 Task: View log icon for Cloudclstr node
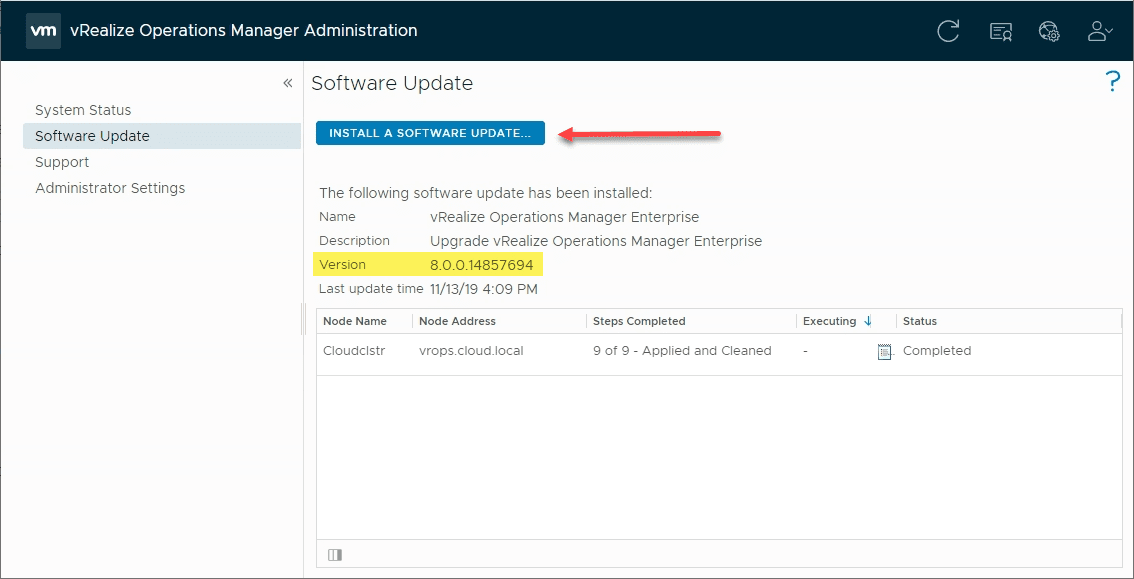(x=884, y=351)
